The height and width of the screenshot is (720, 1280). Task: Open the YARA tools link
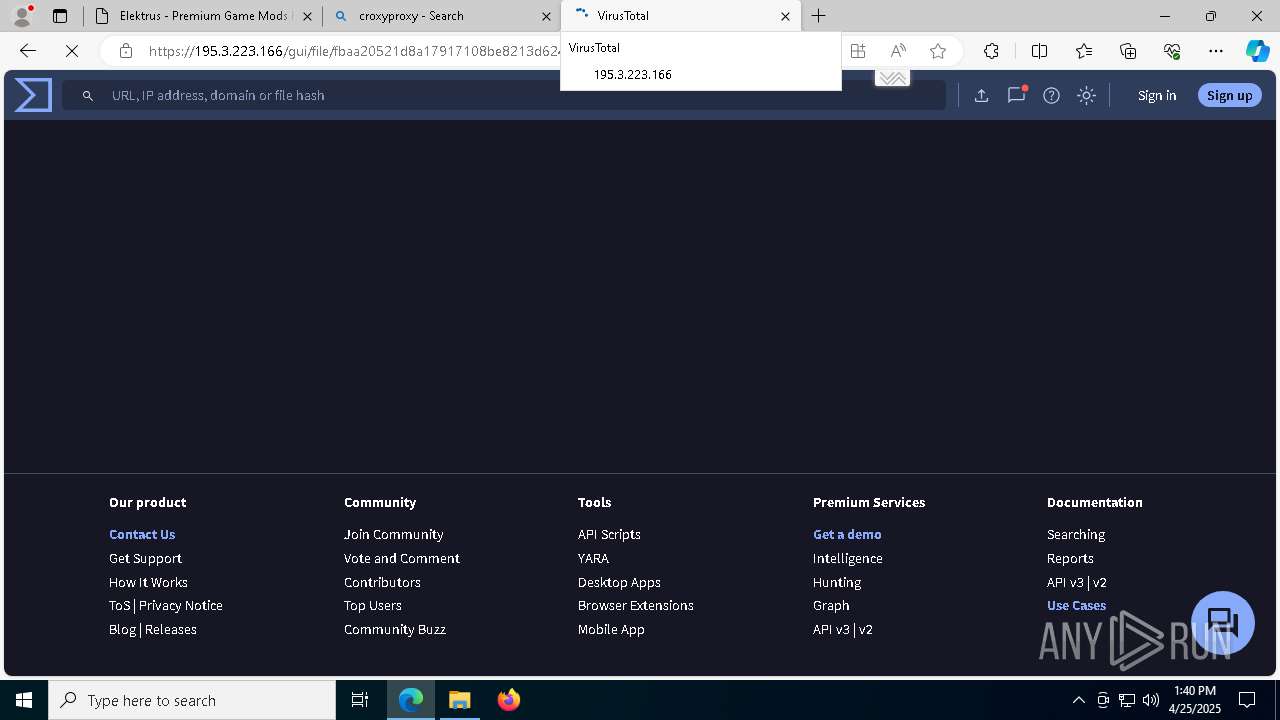(593, 558)
